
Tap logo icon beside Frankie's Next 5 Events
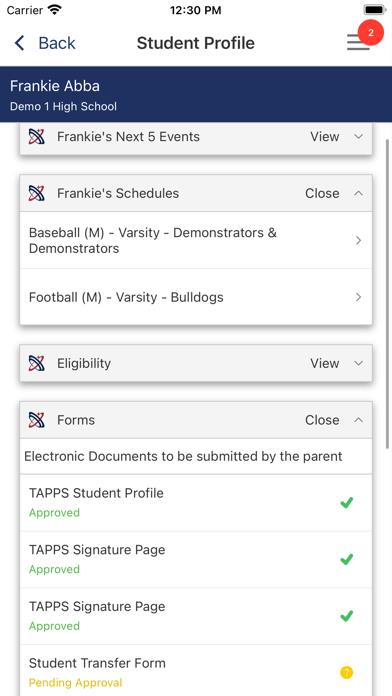pyautogui.click(x=36, y=137)
